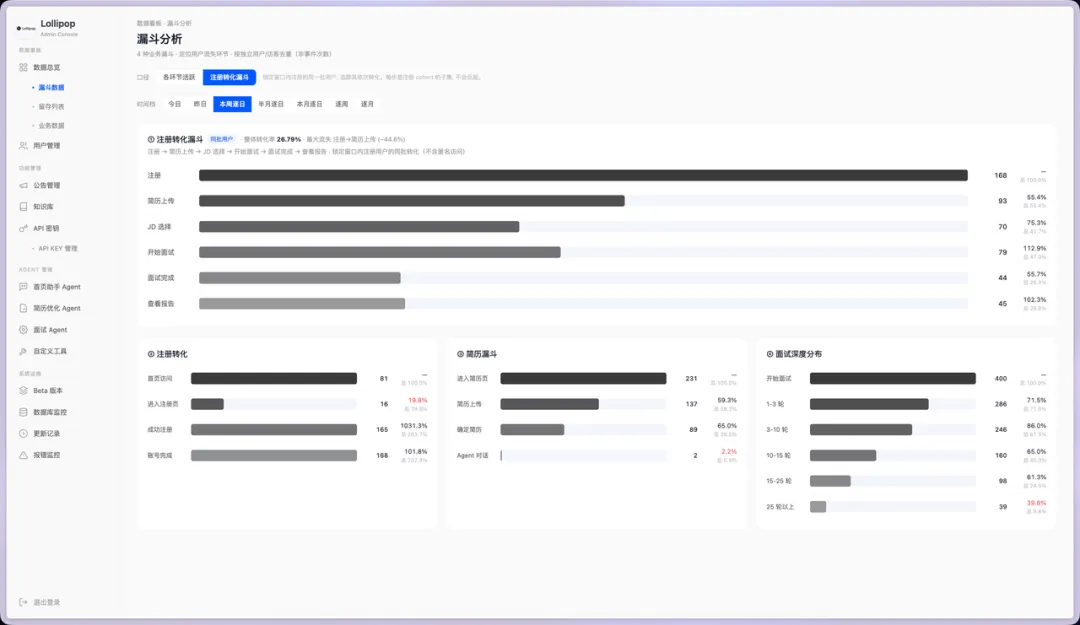
Task: Click the 退出登录 text link
Action: (47, 602)
